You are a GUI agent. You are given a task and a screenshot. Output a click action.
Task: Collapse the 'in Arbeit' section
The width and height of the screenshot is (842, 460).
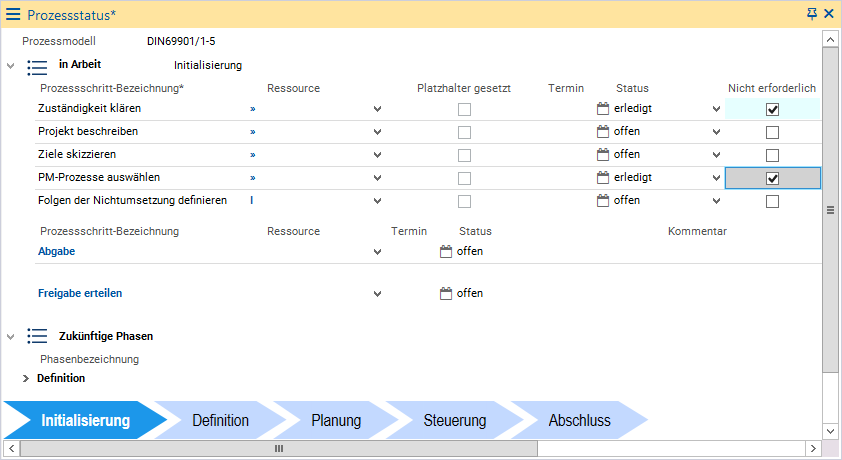(x=10, y=66)
